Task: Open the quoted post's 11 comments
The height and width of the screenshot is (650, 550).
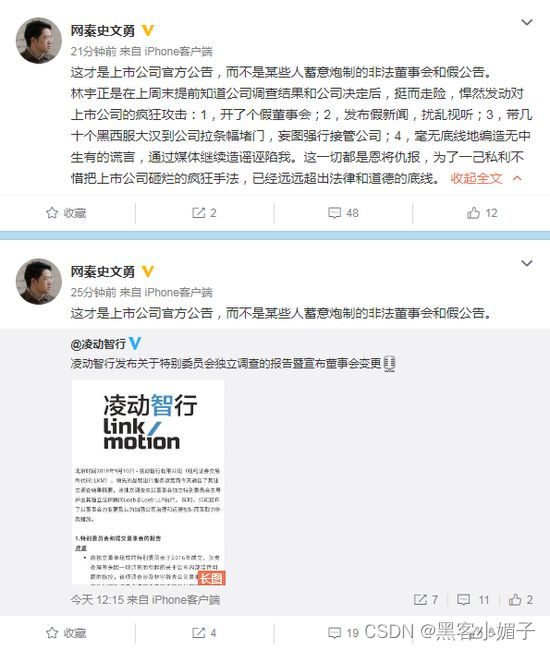Action: coord(473,599)
